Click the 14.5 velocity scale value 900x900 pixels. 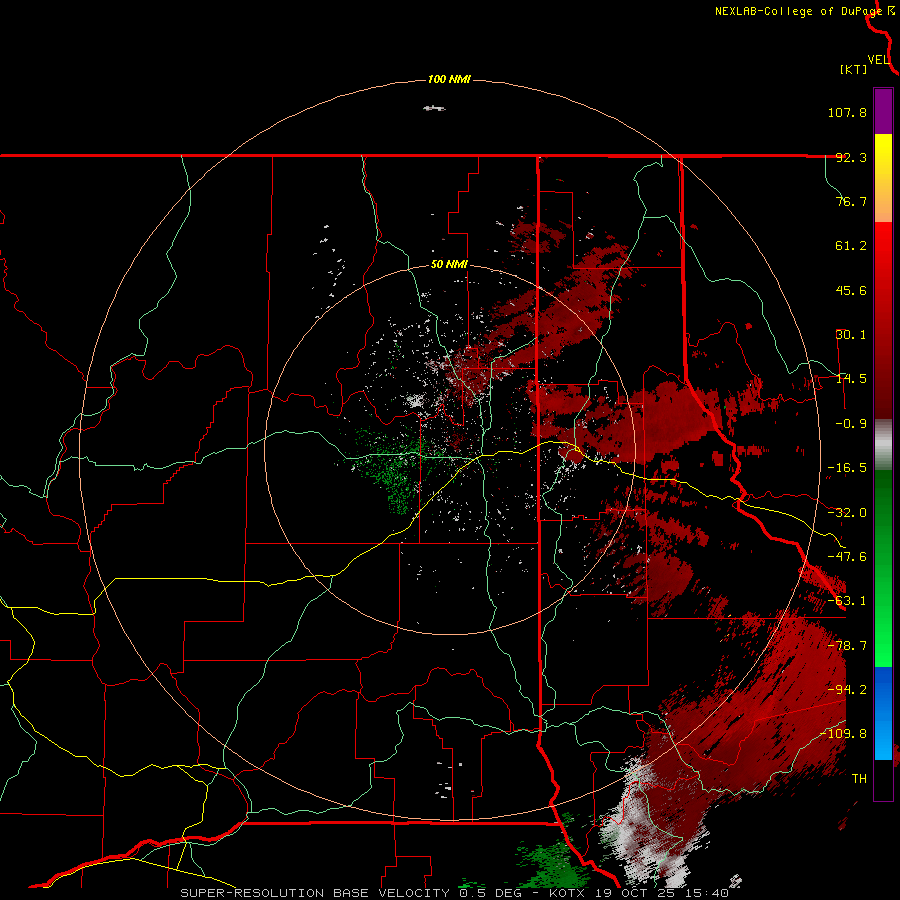pos(851,379)
